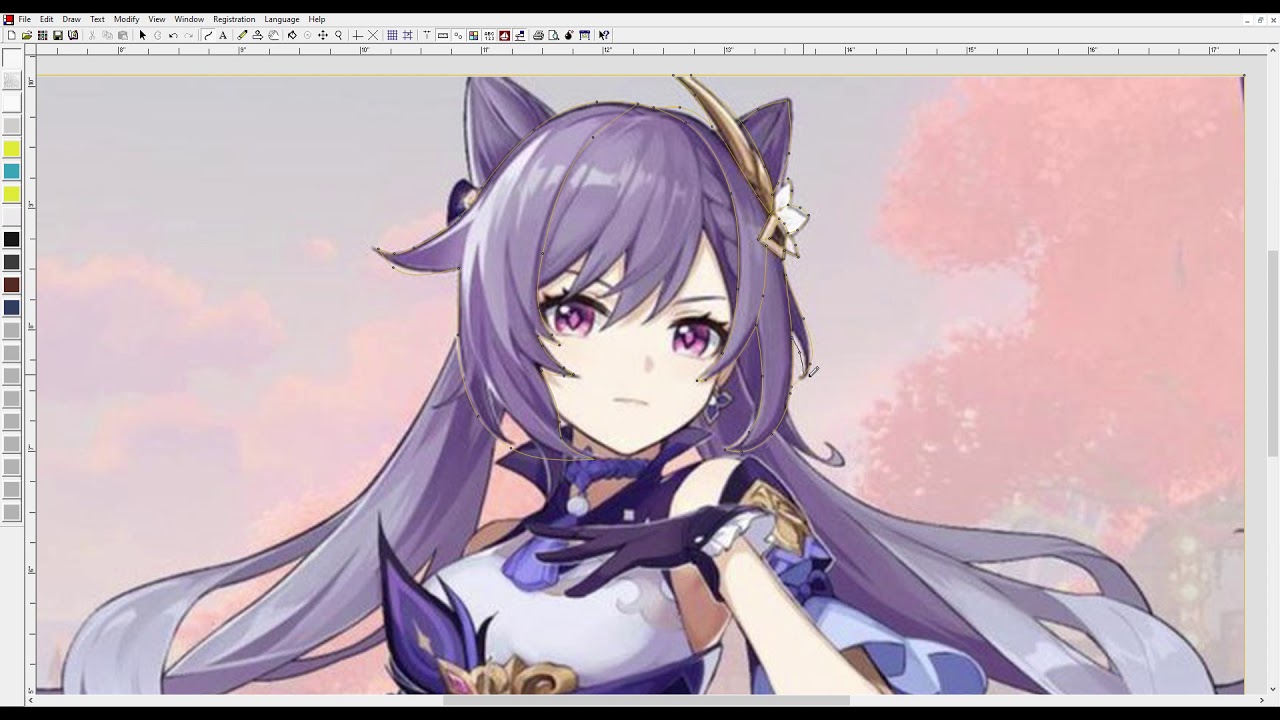This screenshot has width=1280, height=720.
Task: Select the pencil tool
Action: click(242, 35)
